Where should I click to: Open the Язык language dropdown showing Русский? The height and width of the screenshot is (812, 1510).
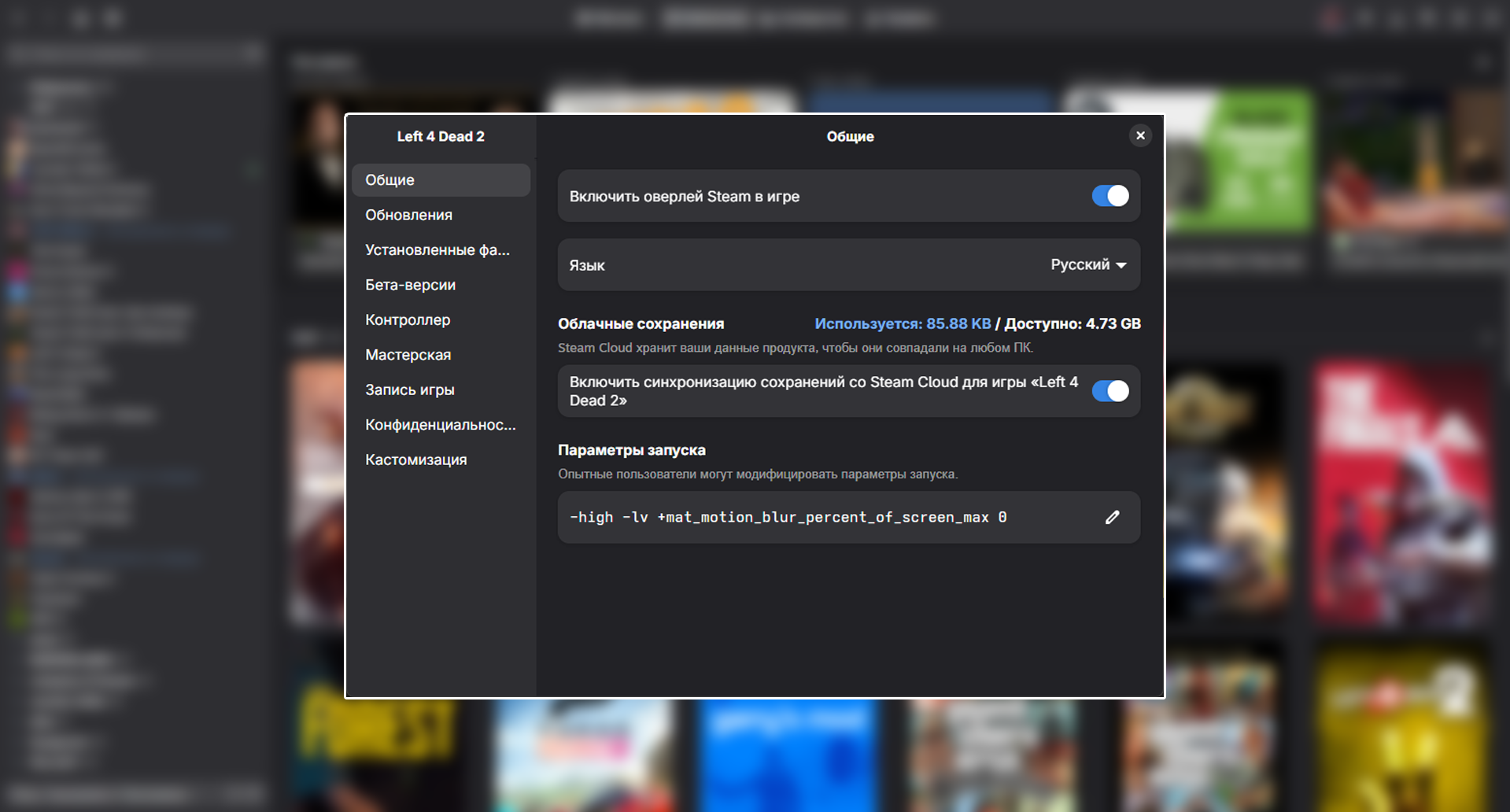coord(1088,265)
